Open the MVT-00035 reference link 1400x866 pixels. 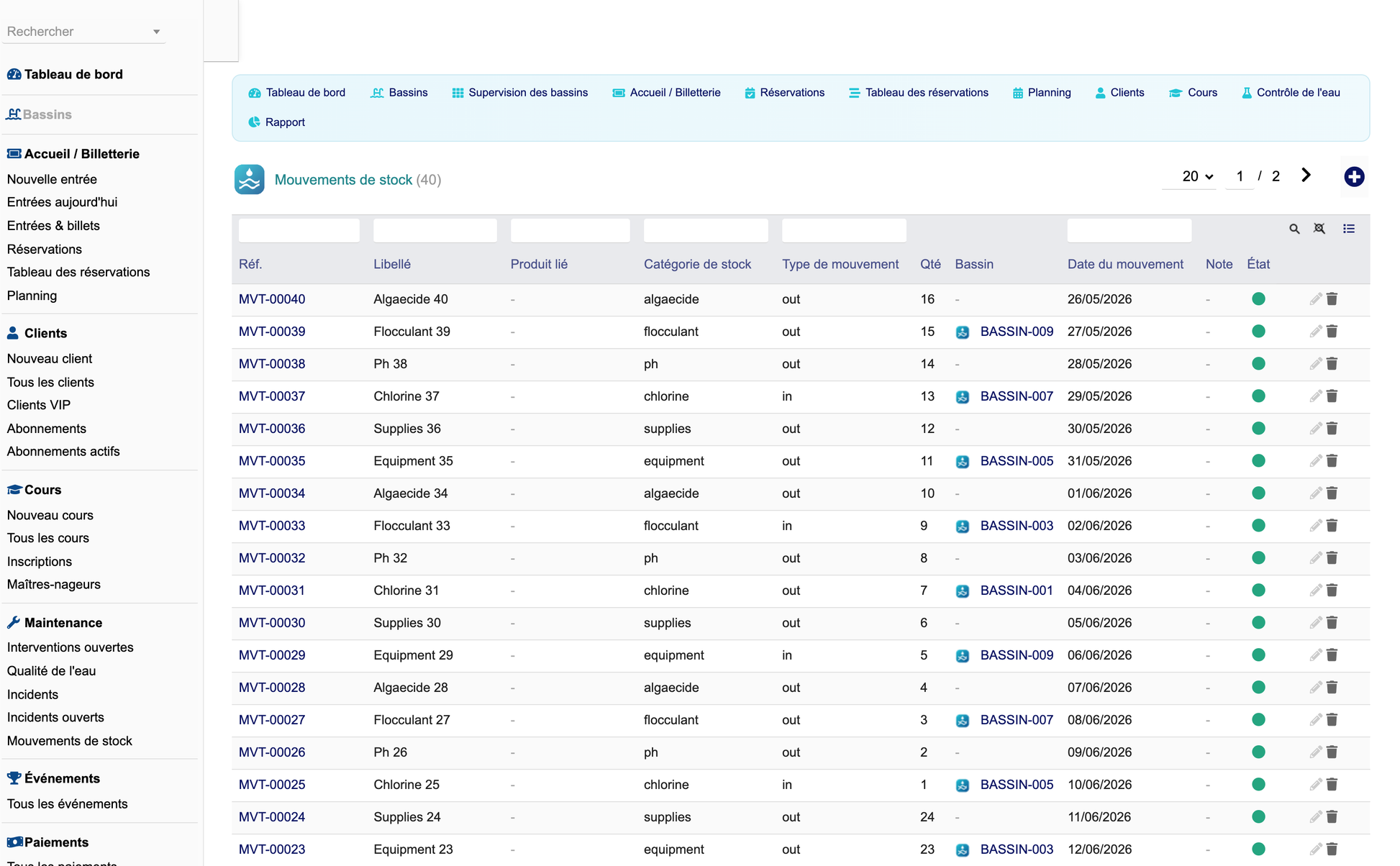272,461
